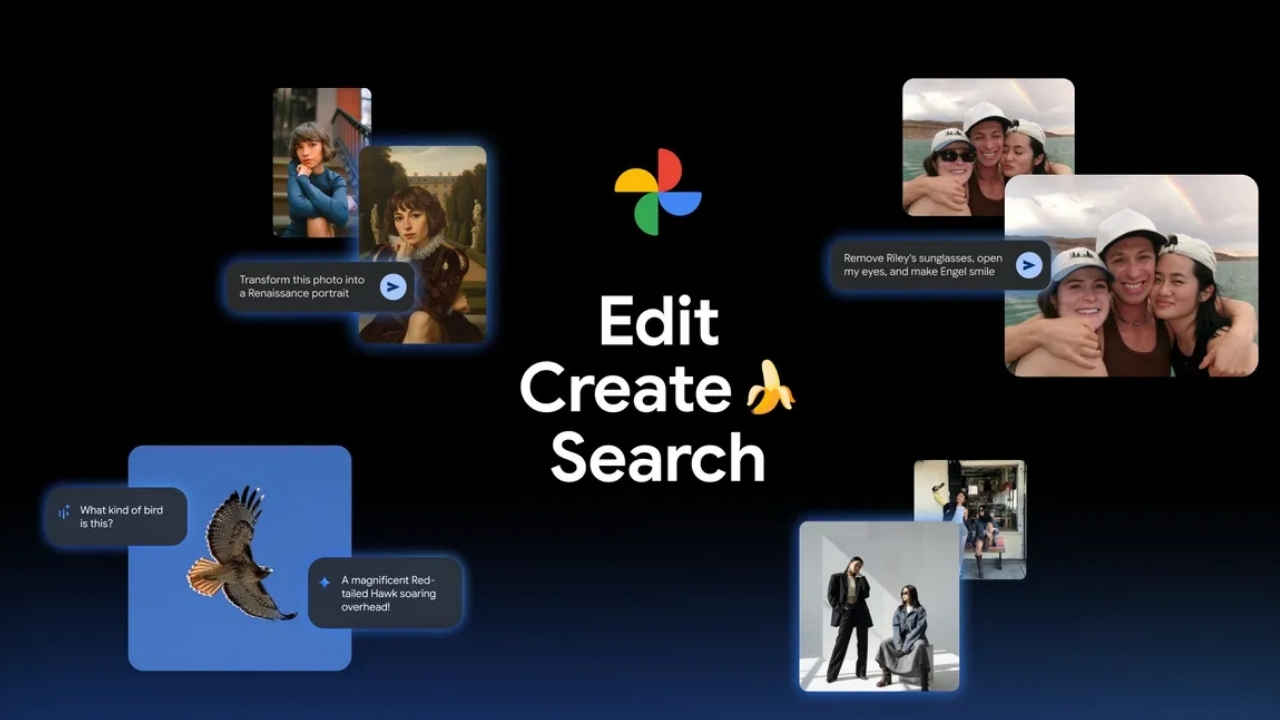1280x720 pixels.
Task: Click the Google Photos pinwheel logo
Action: (657, 192)
